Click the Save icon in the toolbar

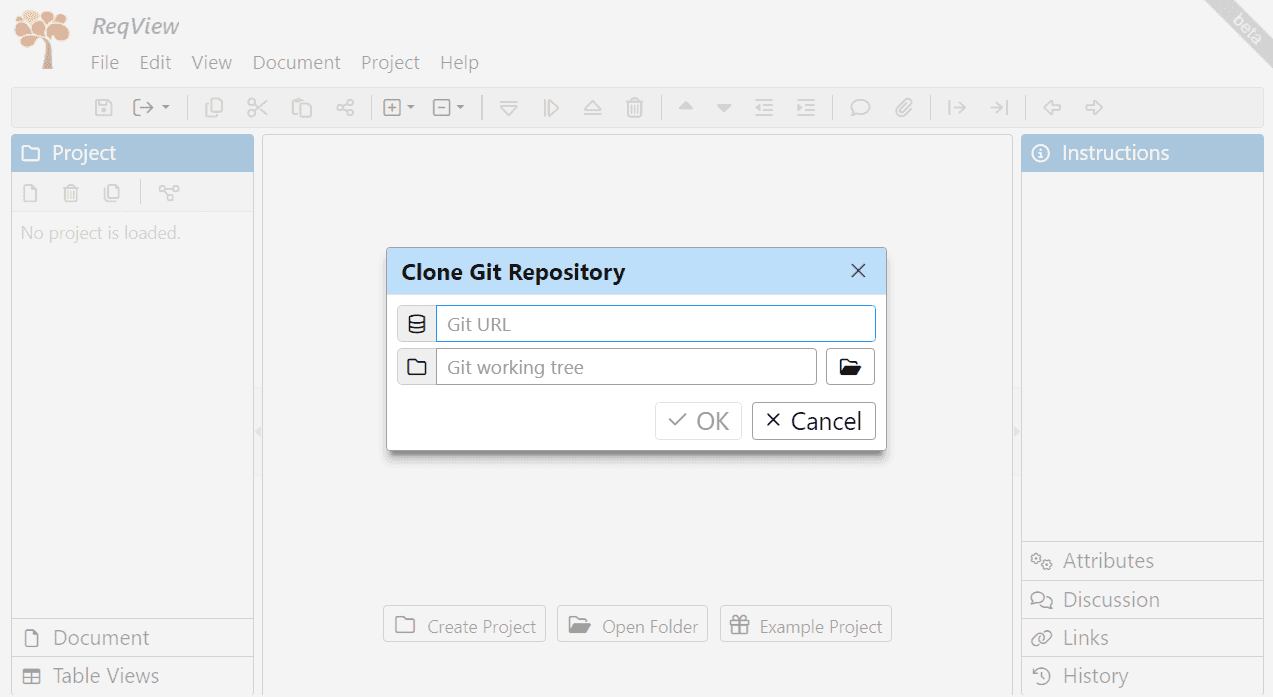click(103, 107)
